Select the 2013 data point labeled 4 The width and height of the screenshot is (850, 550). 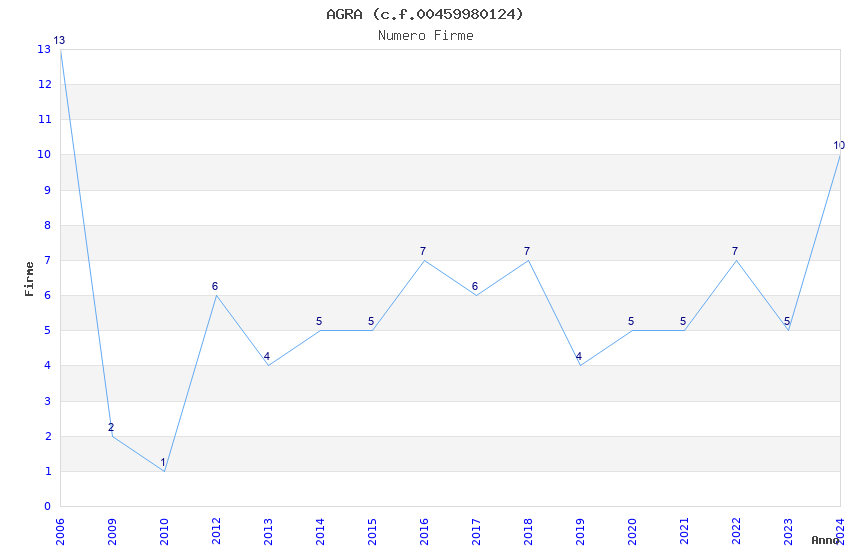pyautogui.click(x=268, y=366)
